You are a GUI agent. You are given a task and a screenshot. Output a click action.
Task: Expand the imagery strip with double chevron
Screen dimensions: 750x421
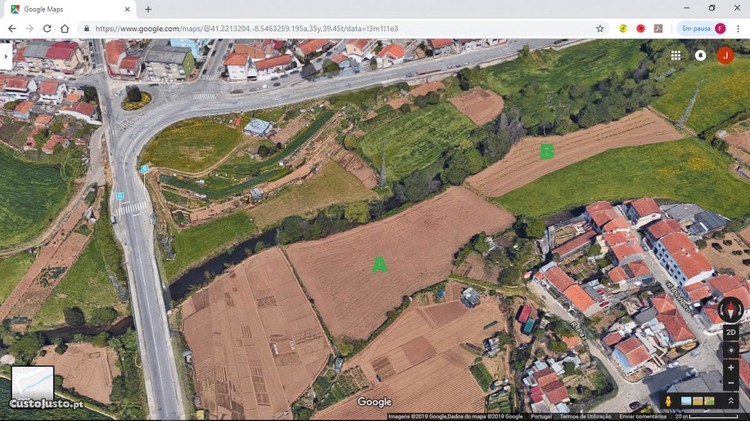(x=731, y=401)
